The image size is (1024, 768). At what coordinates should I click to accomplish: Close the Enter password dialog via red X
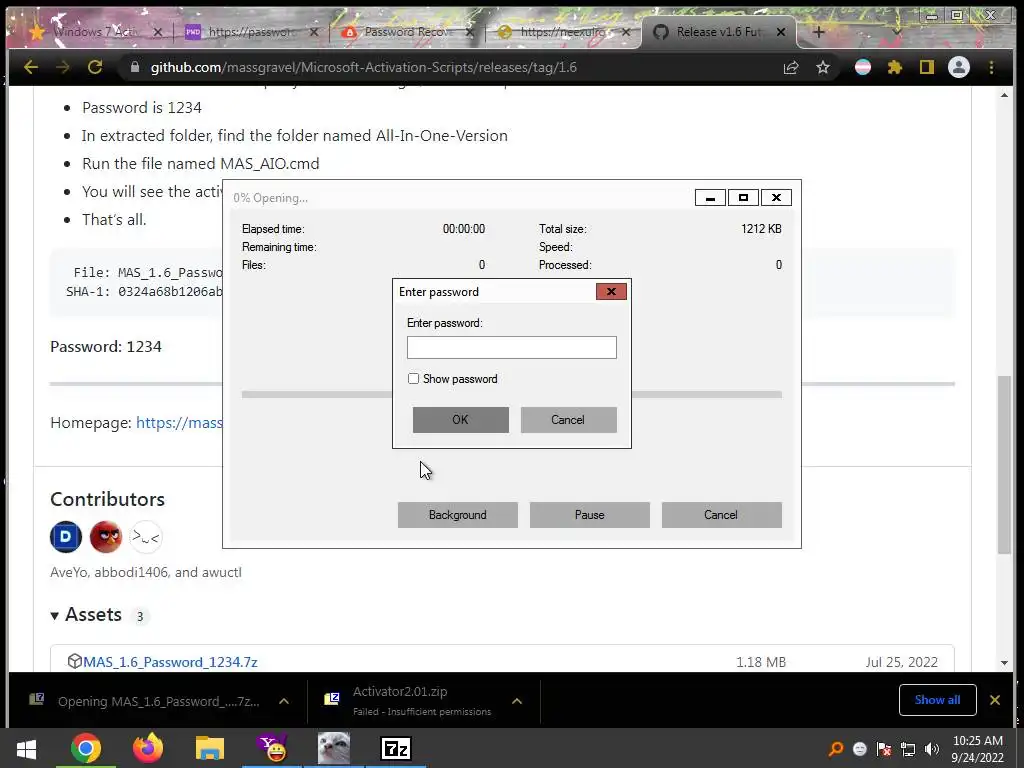click(611, 291)
